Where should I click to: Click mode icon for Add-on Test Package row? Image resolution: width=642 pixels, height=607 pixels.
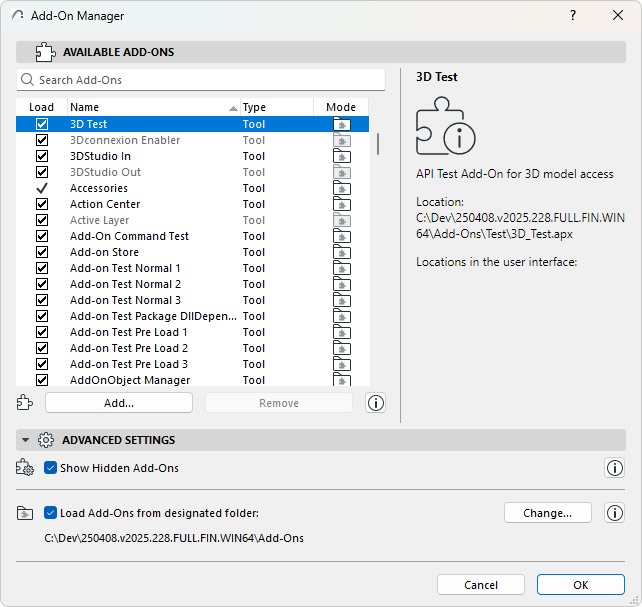tap(342, 316)
